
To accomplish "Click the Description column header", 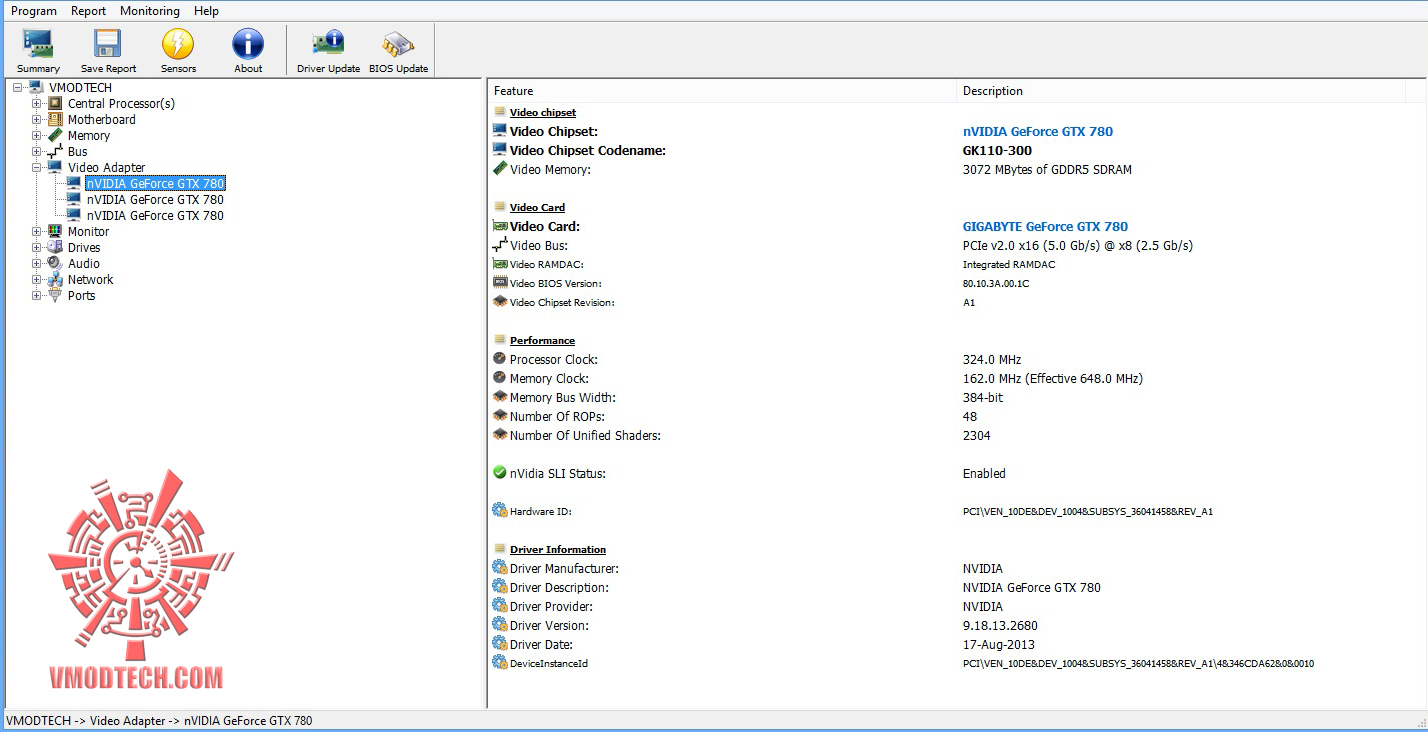I will tap(1180, 91).
